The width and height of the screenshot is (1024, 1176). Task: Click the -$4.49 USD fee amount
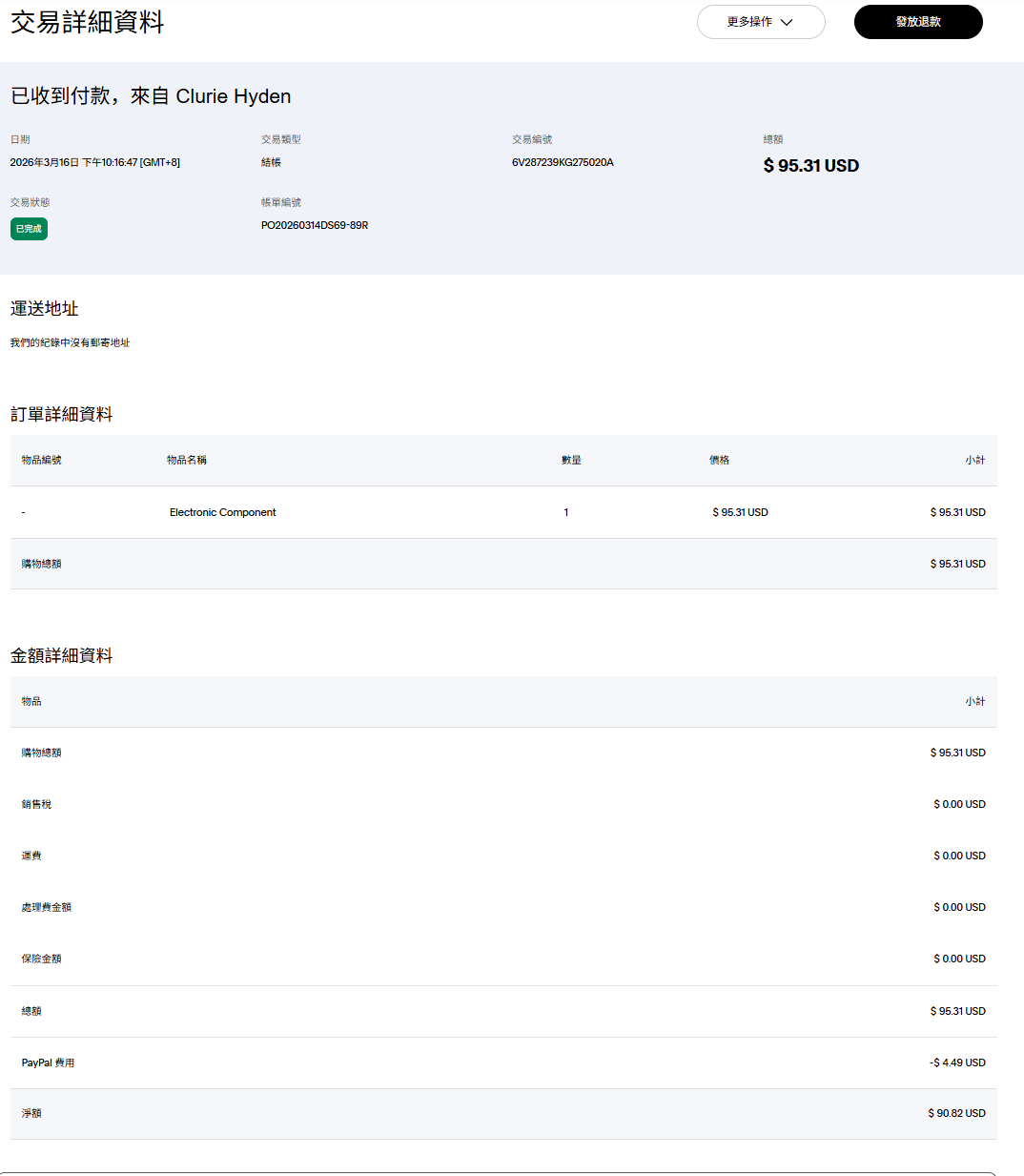coord(957,1063)
